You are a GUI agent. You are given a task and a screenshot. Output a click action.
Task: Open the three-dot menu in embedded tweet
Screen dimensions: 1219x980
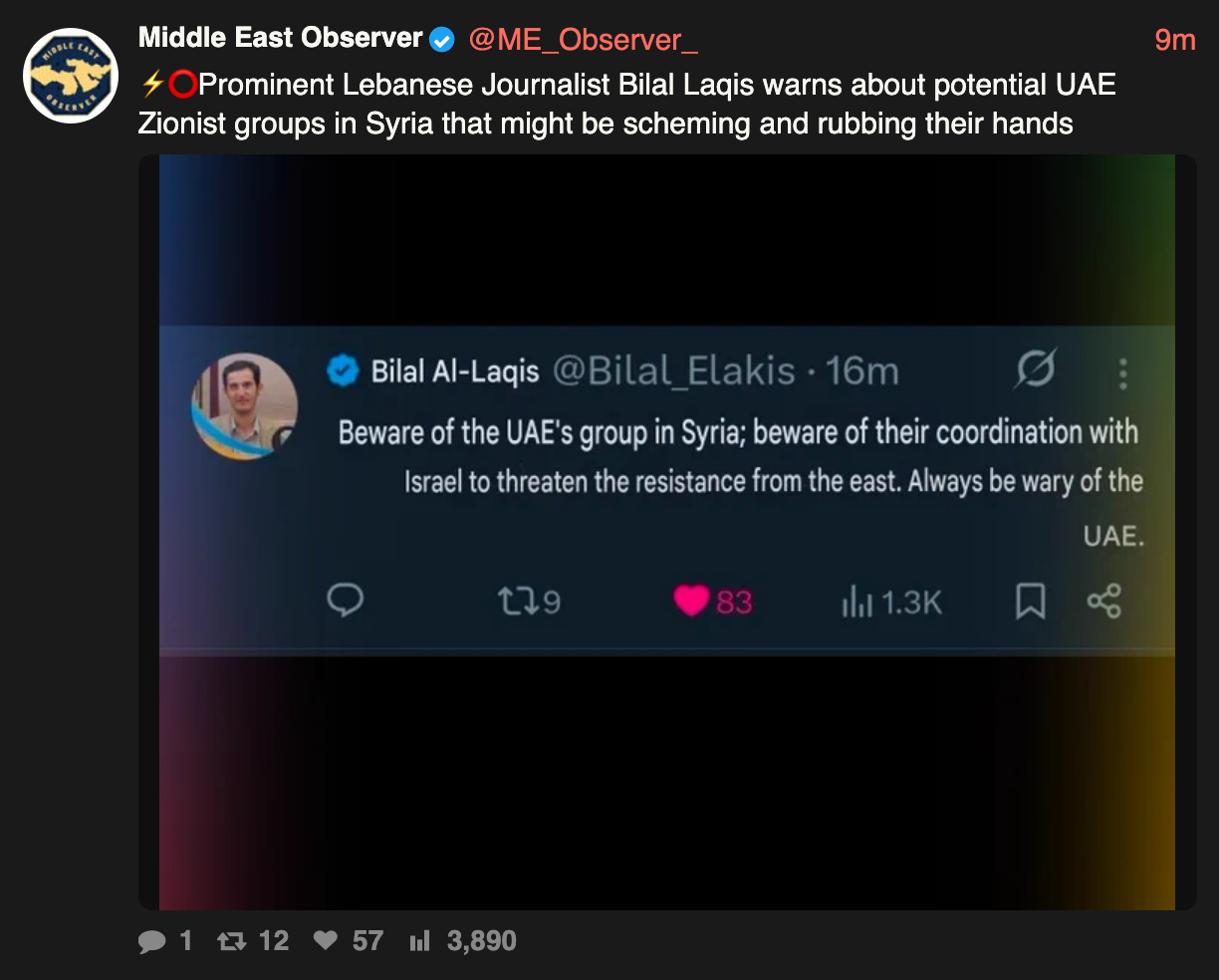(1122, 372)
